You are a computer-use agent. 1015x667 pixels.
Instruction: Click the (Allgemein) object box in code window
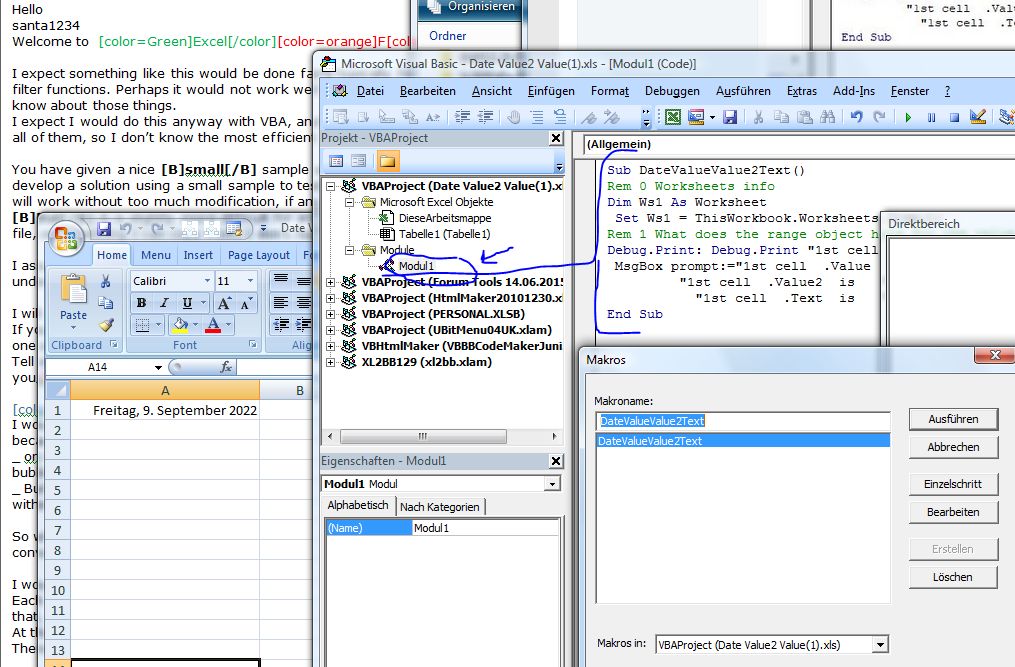coord(800,144)
